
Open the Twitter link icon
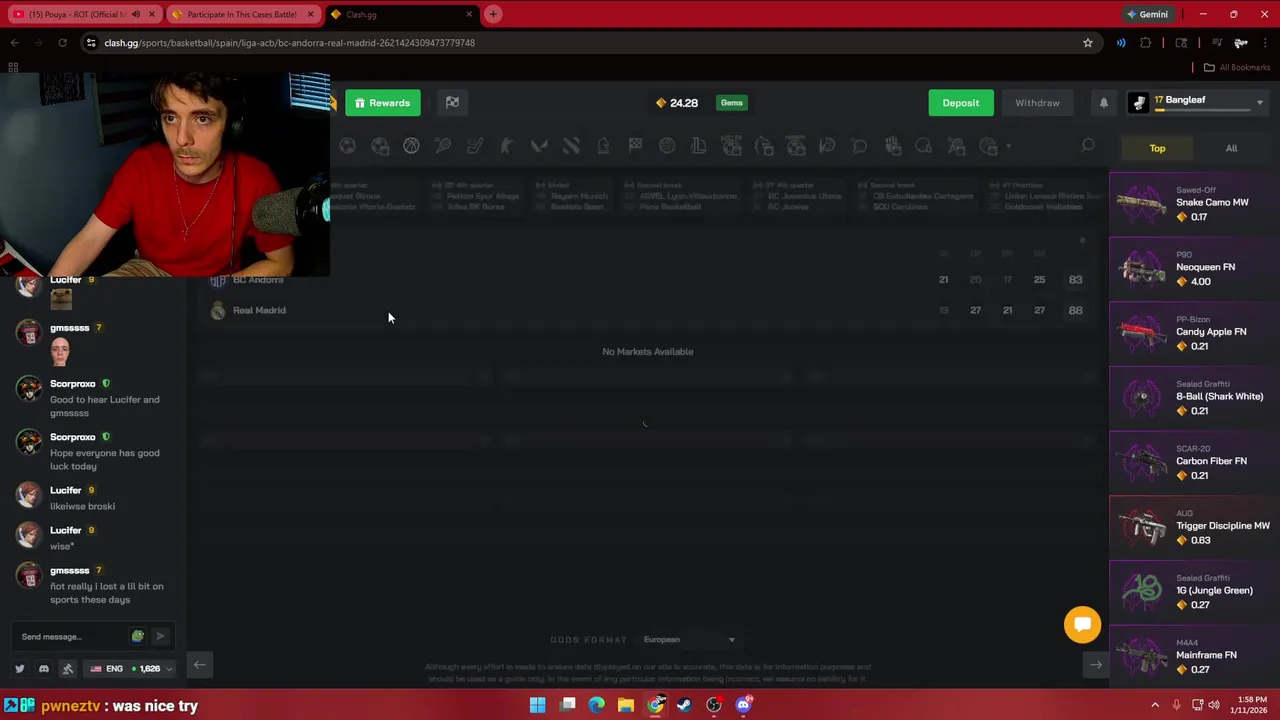[19, 668]
